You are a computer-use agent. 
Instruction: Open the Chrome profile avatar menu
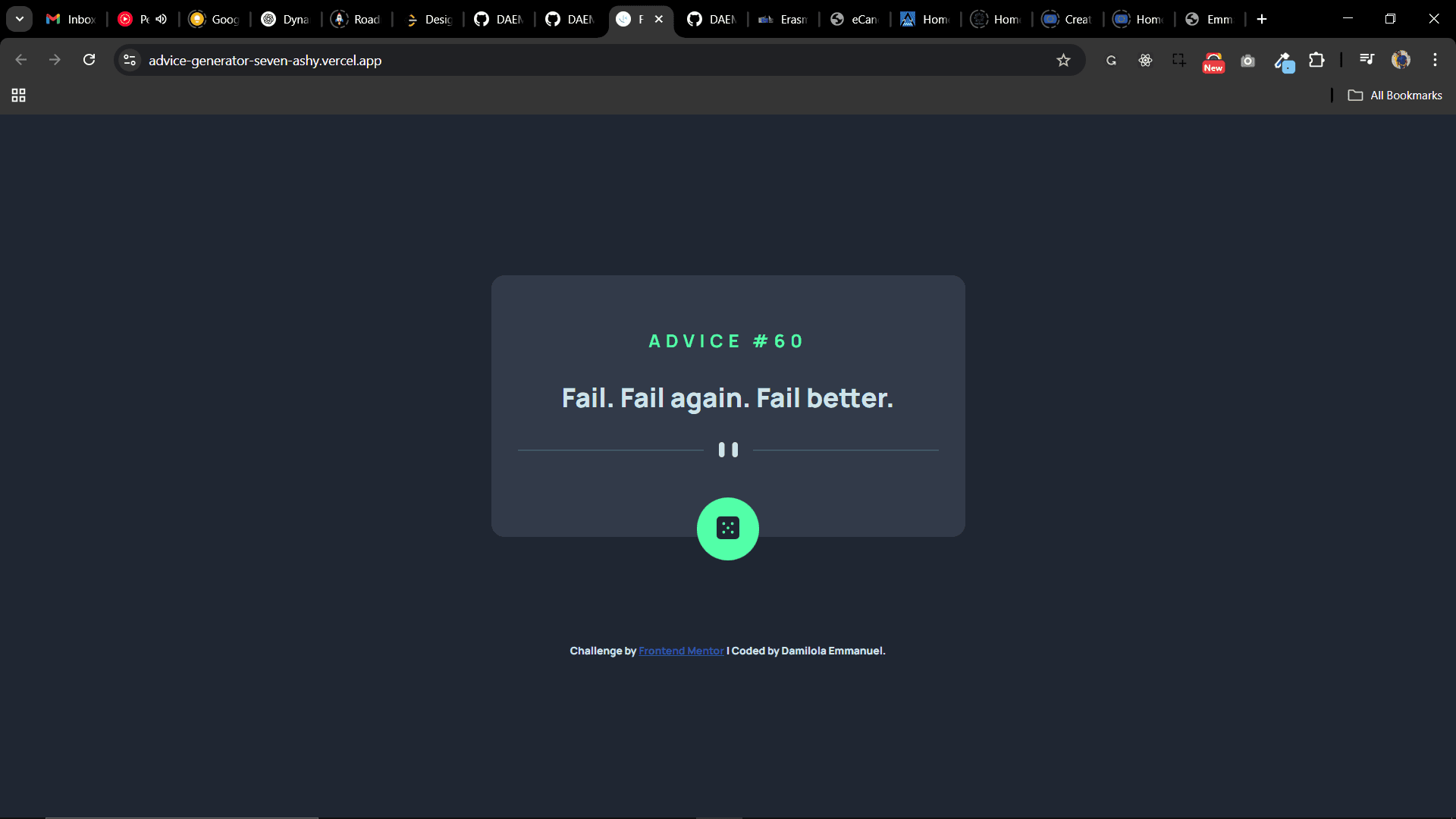coord(1401,60)
